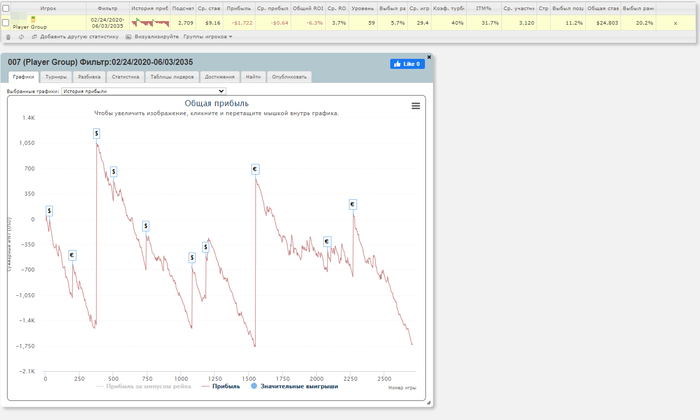The height and width of the screenshot is (420, 700).
Task: Sort by the Коэф. турб column header
Action: click(x=449, y=8)
